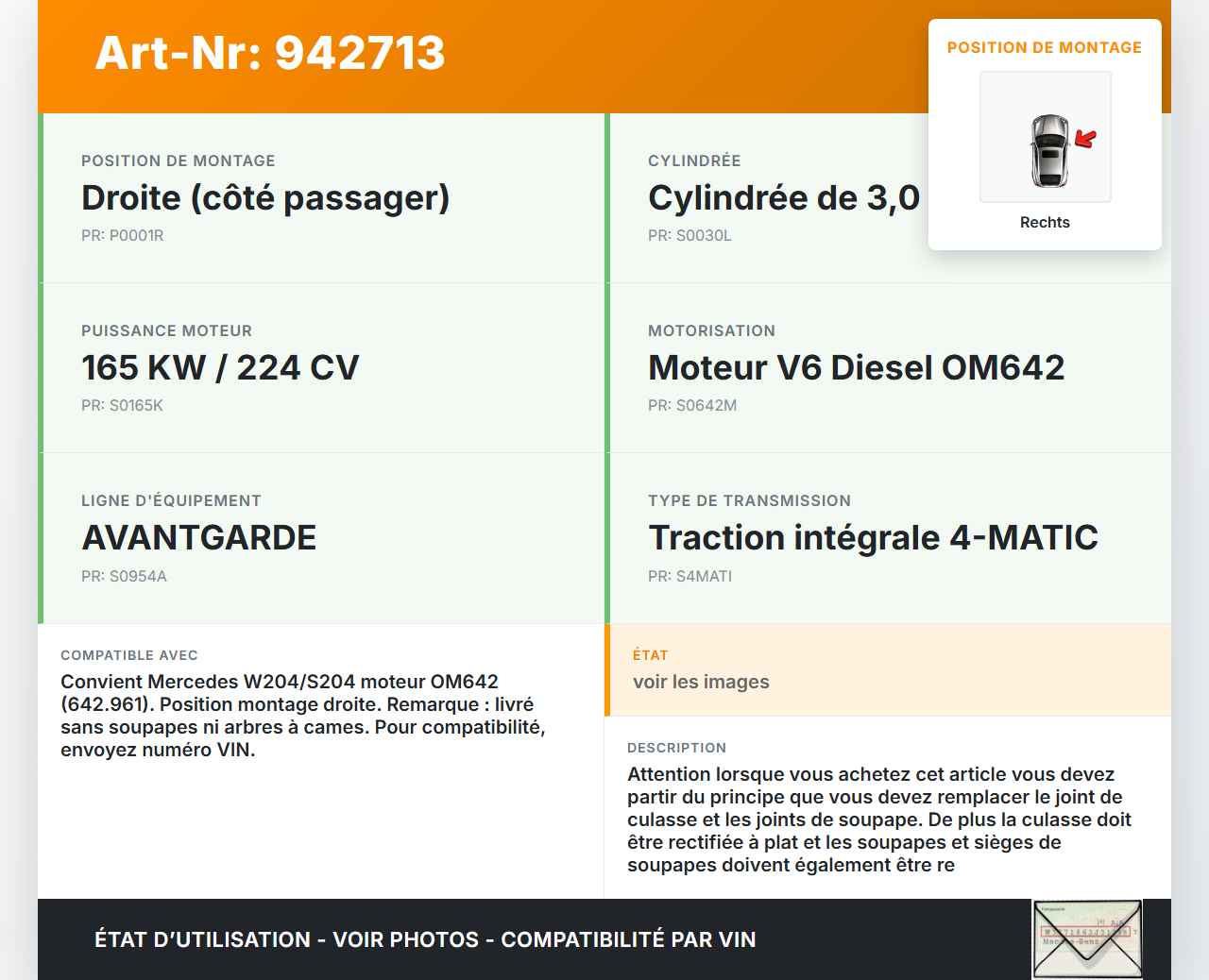
Task: Select the Droite (côté passager) value
Action: [x=265, y=198]
